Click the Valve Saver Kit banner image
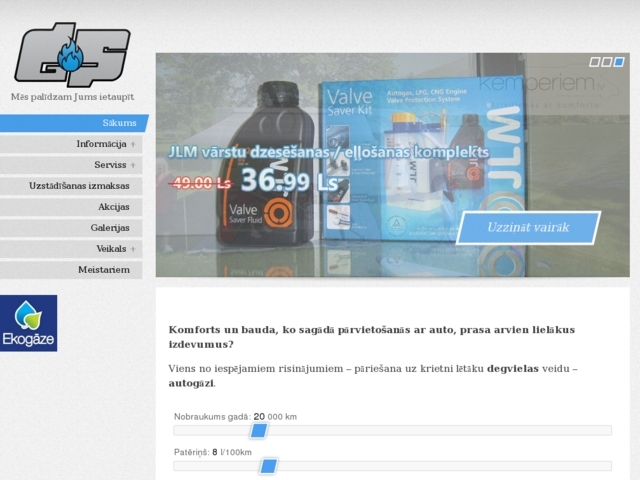The image size is (640, 480). [x=393, y=165]
